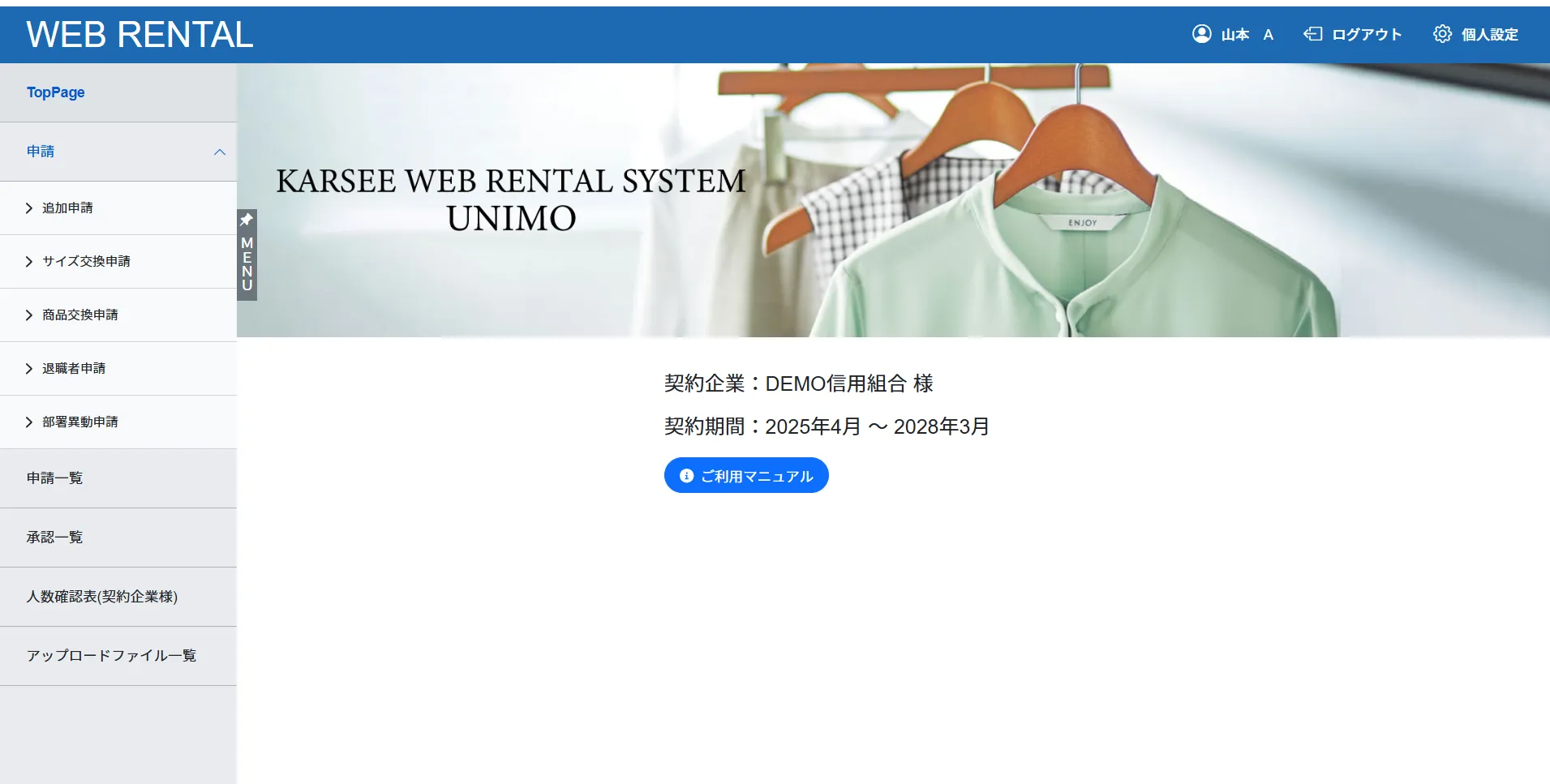Click the user name 山本 A
Viewport: 1550px width, 784px height.
[x=1247, y=34]
